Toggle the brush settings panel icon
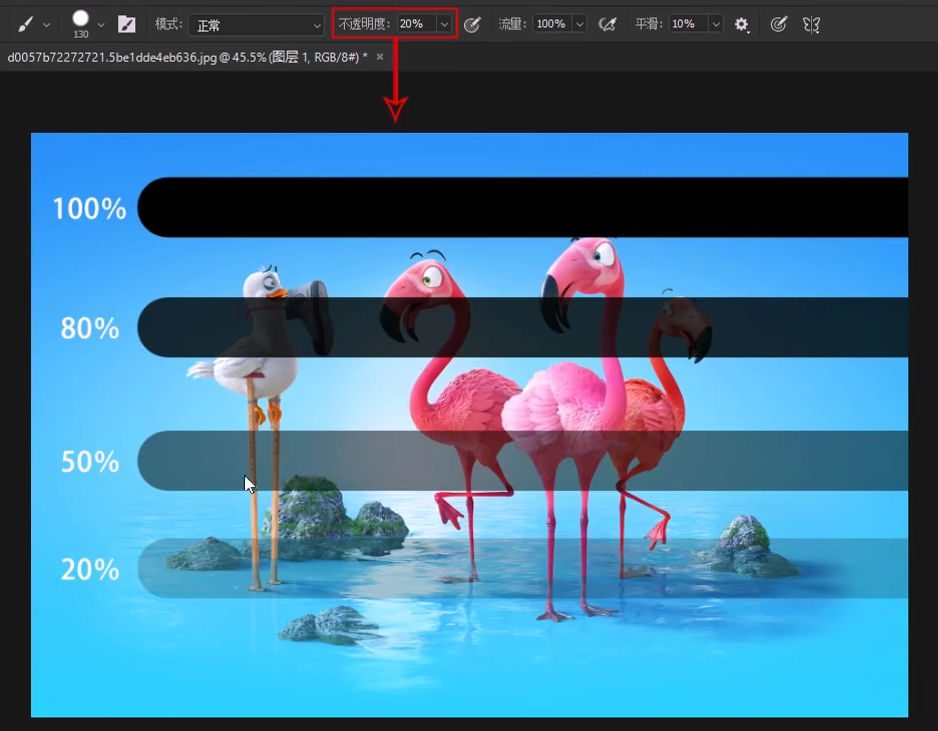This screenshot has width=938, height=731. point(127,25)
